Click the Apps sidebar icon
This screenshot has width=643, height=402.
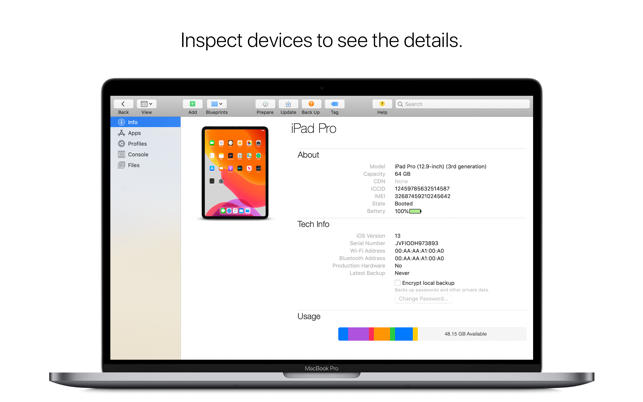121,133
